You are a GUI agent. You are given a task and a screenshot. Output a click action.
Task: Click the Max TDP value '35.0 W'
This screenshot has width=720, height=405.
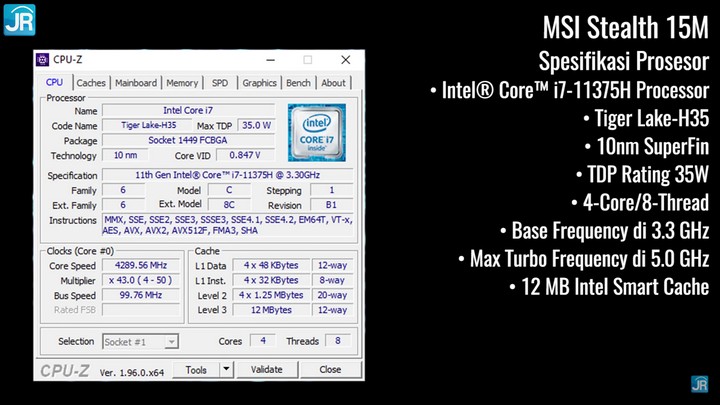click(256, 125)
